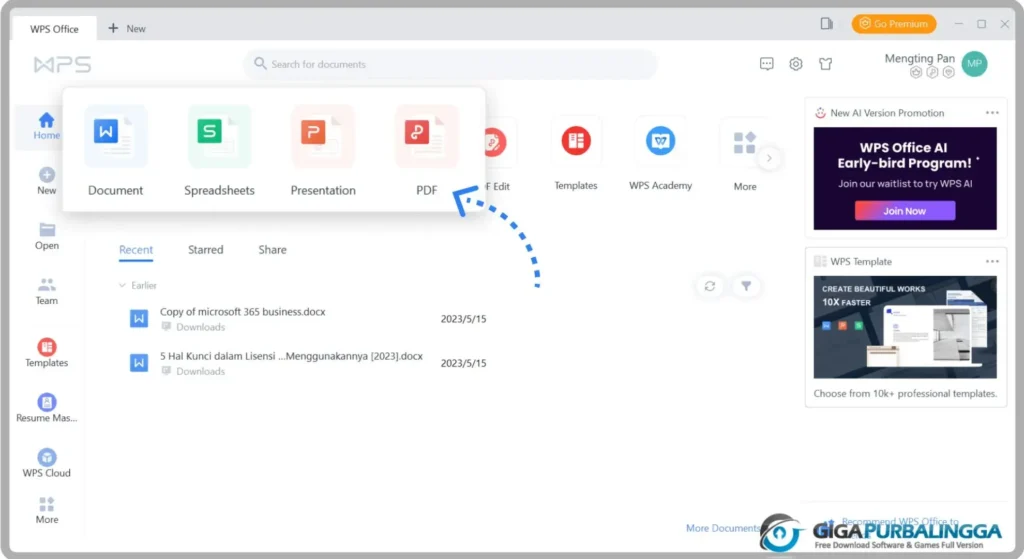Go to Team in the sidebar
Viewport: 1024px width, 559px height.
click(46, 291)
